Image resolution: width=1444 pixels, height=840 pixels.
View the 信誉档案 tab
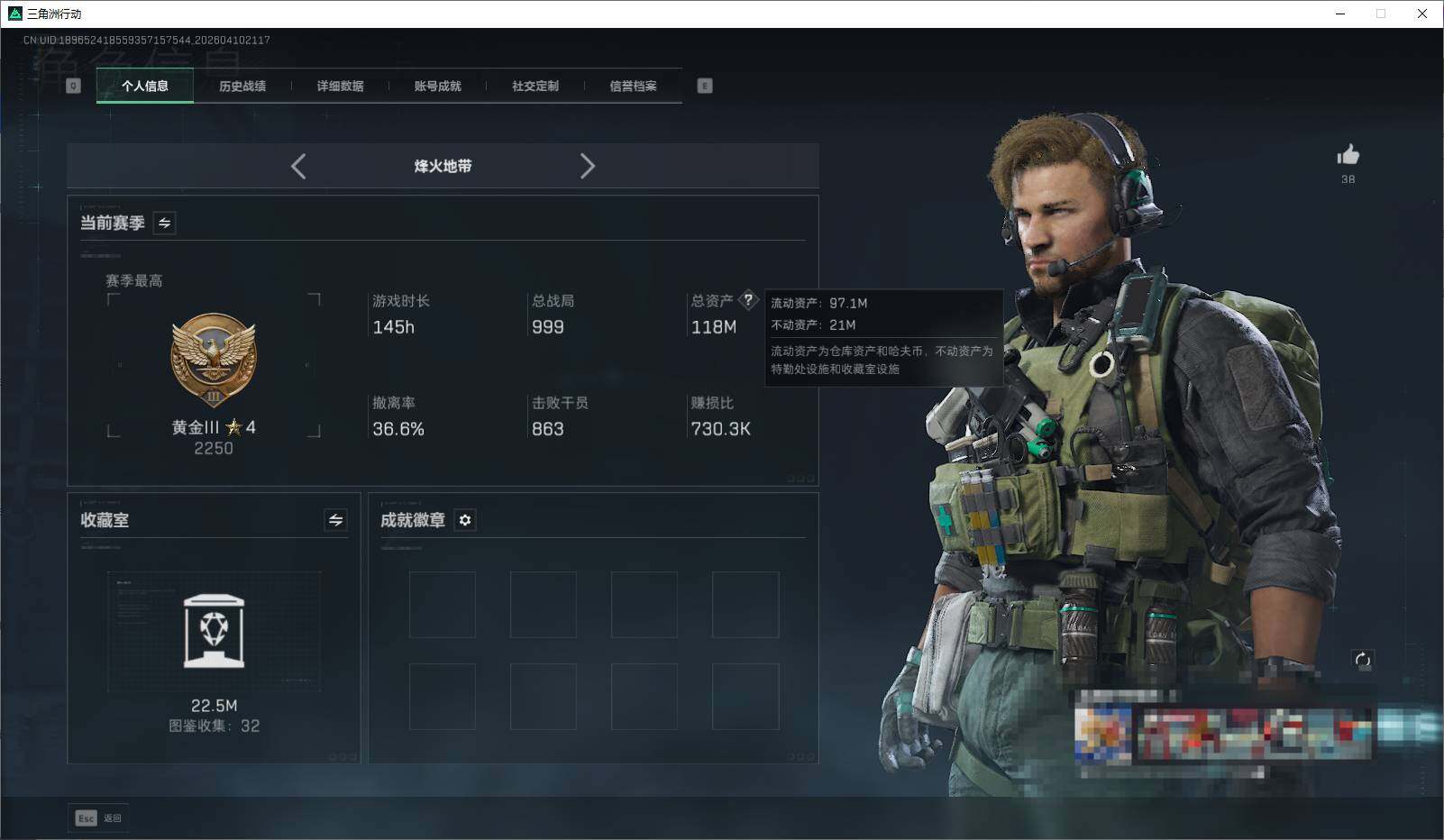pos(632,86)
